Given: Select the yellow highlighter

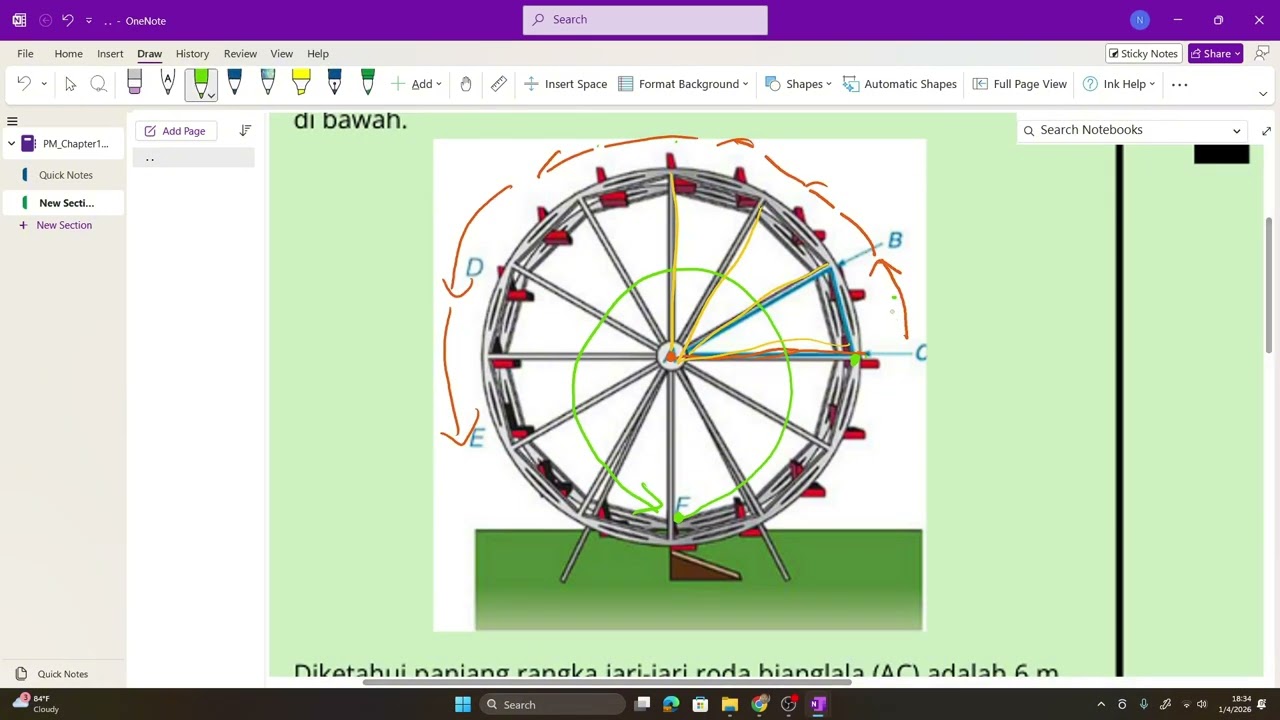Looking at the screenshot, I should 301,84.
